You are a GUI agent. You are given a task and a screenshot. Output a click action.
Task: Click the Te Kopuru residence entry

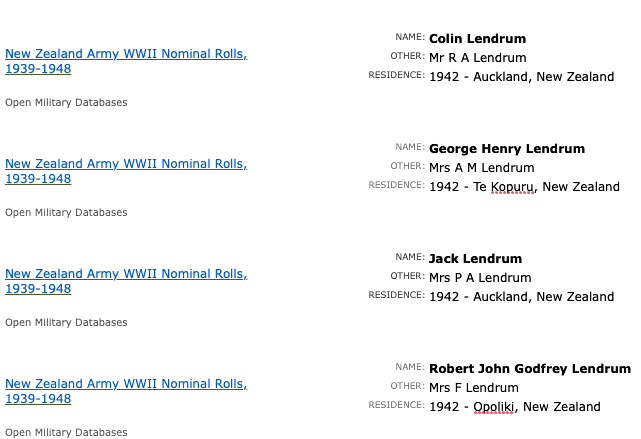tap(523, 187)
